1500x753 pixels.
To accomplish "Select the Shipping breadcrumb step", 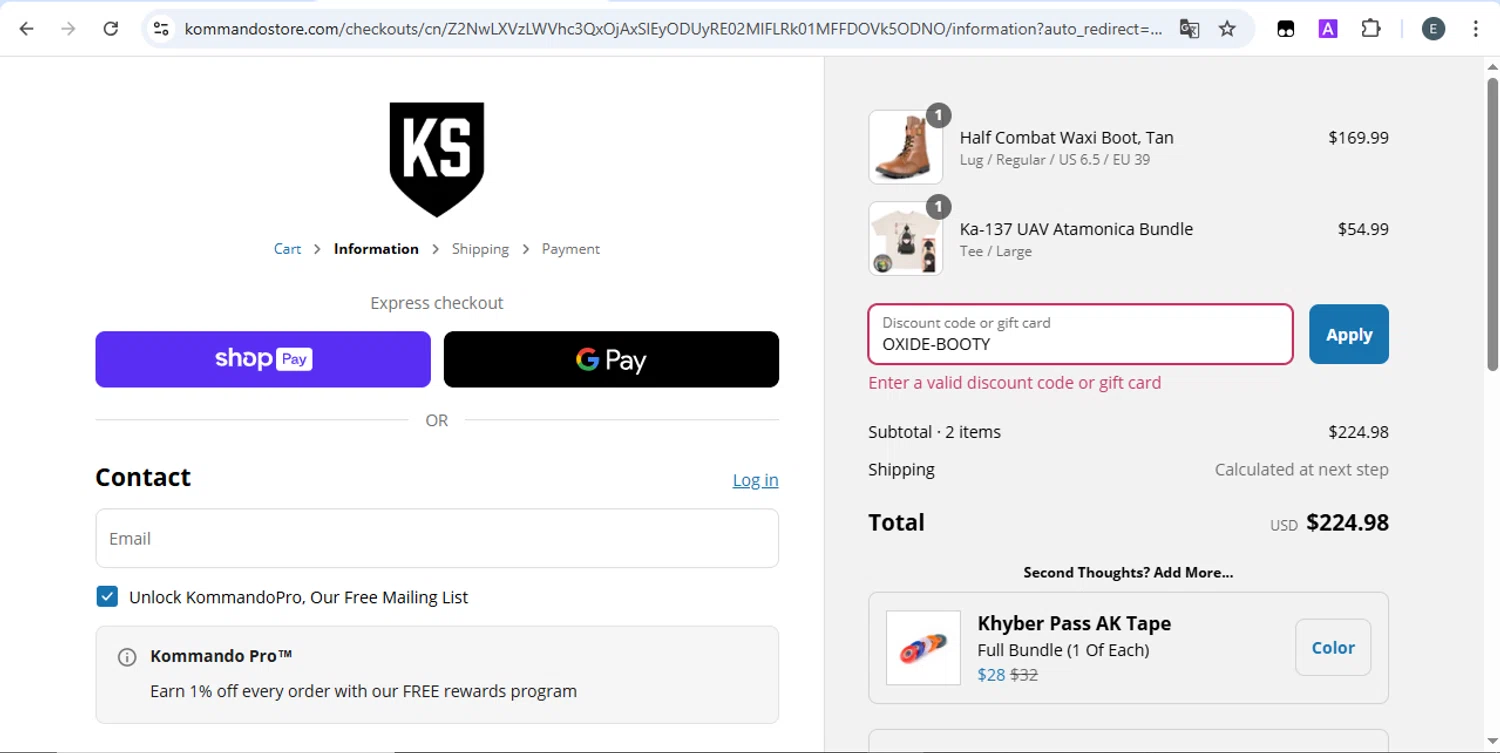I will 480,249.
